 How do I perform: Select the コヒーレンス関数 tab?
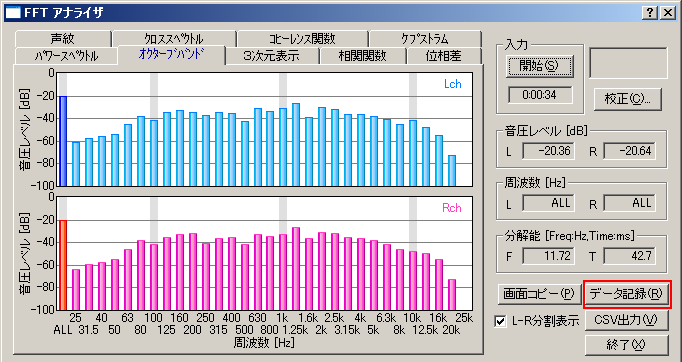point(303,39)
